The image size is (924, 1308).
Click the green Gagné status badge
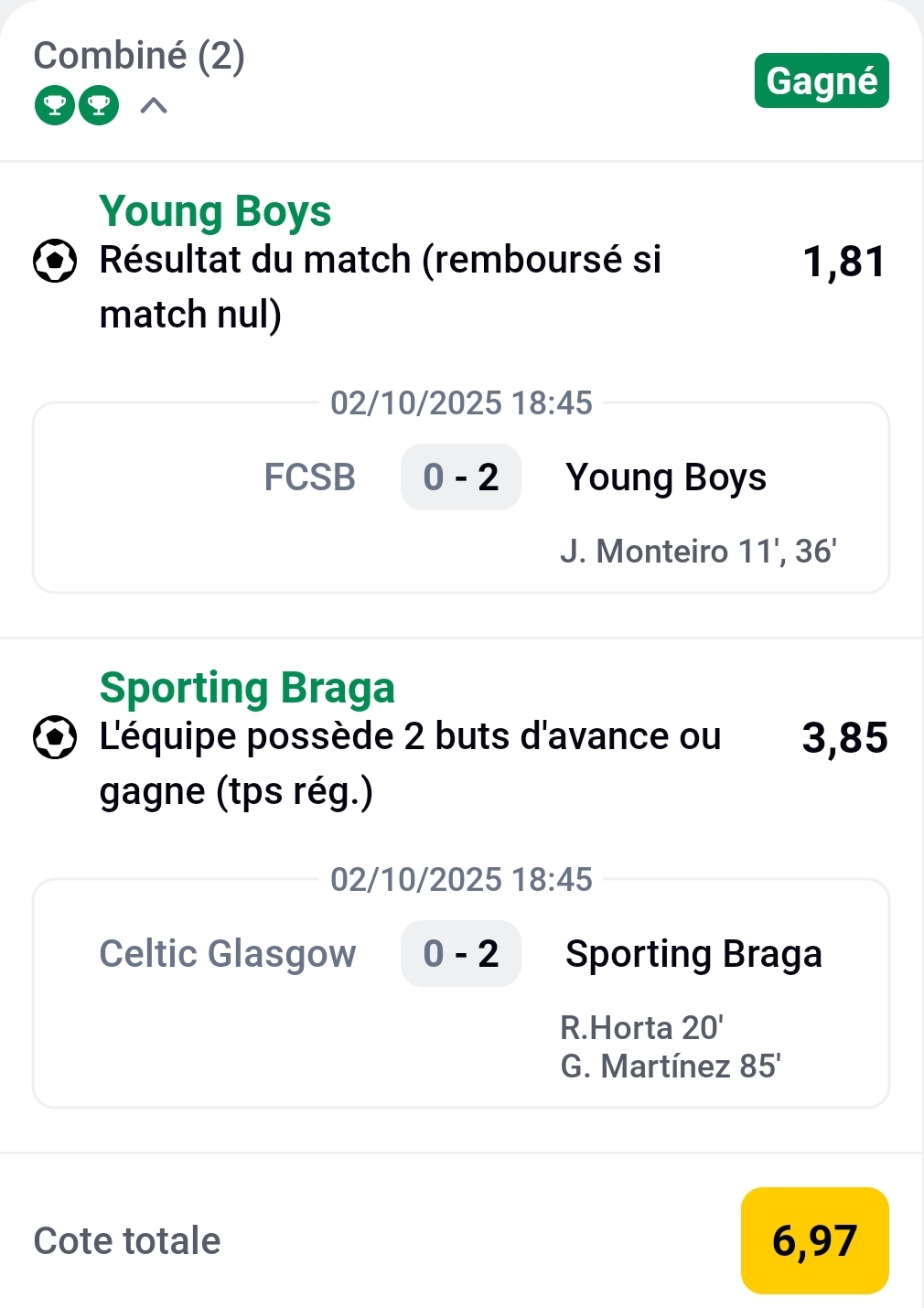pos(821,80)
